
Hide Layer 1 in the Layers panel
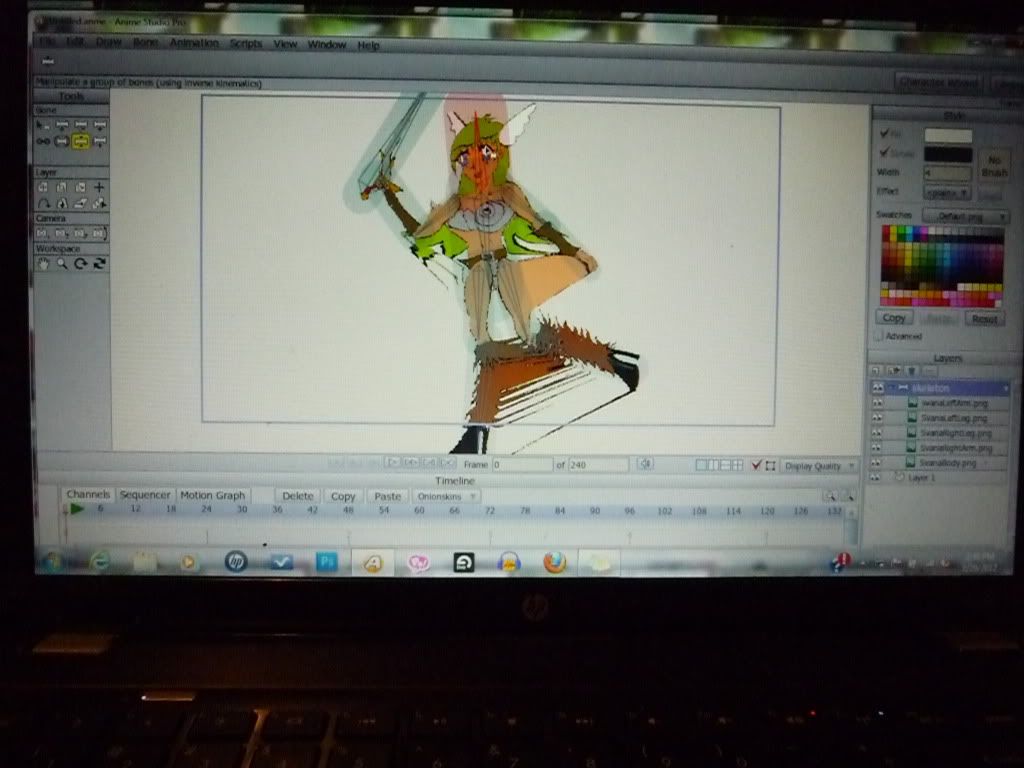point(876,478)
